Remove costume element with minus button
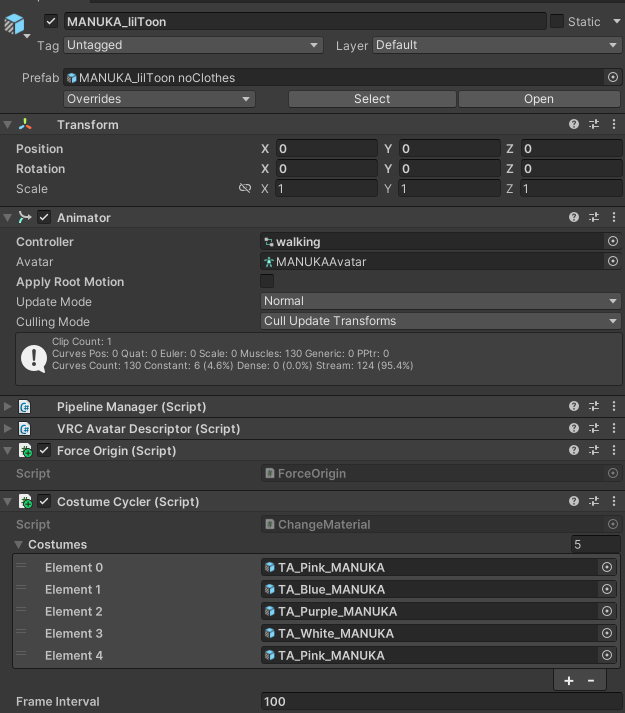625x713 pixels. (x=591, y=681)
